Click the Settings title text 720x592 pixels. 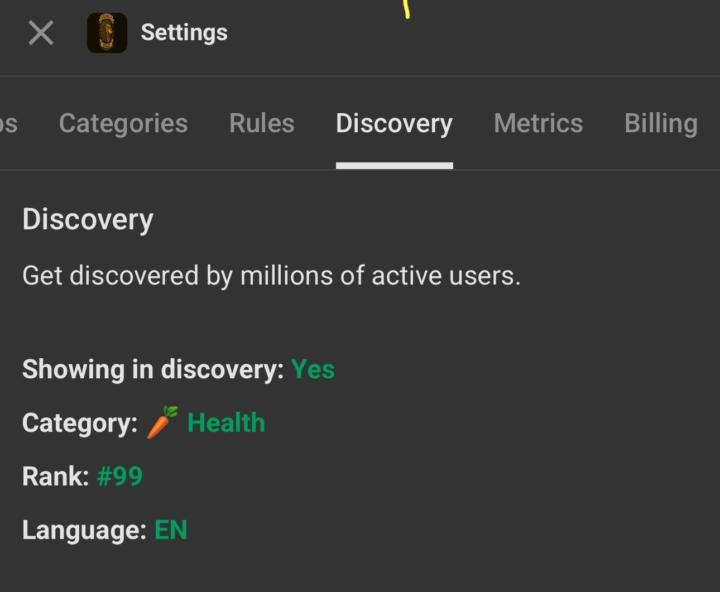[x=184, y=32]
